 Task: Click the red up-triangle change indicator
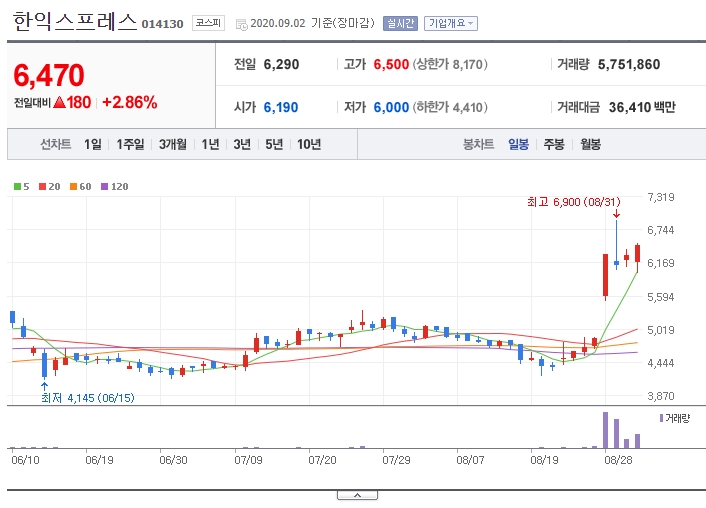click(59, 102)
